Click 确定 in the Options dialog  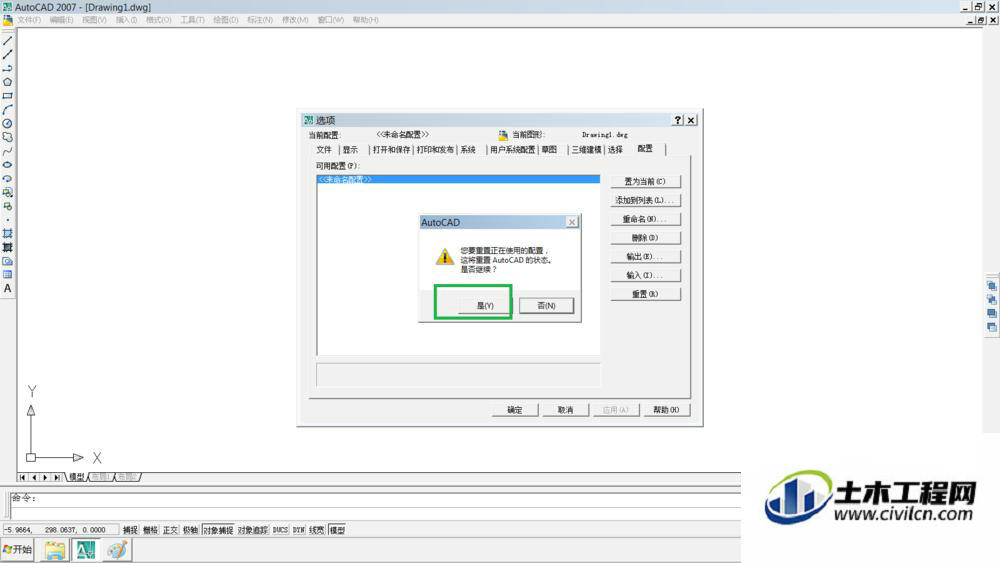tap(515, 410)
